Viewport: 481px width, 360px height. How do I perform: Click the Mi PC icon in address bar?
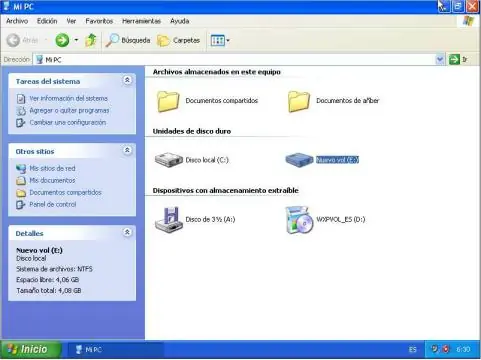pos(40,60)
